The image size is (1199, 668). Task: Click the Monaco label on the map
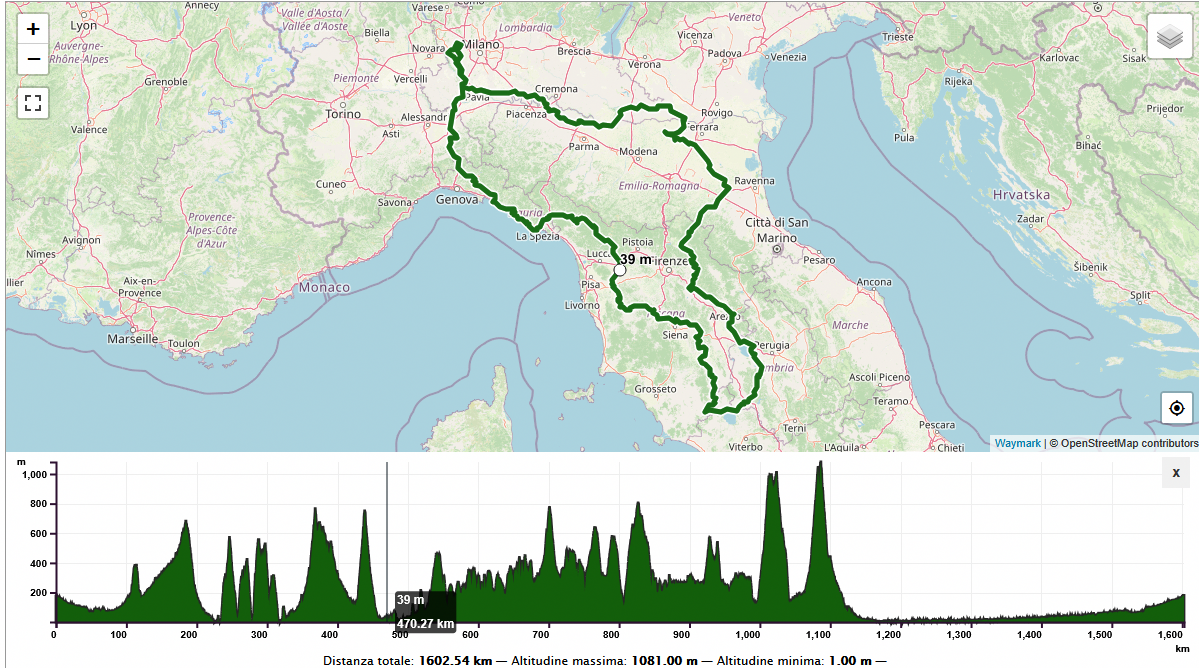(x=324, y=287)
